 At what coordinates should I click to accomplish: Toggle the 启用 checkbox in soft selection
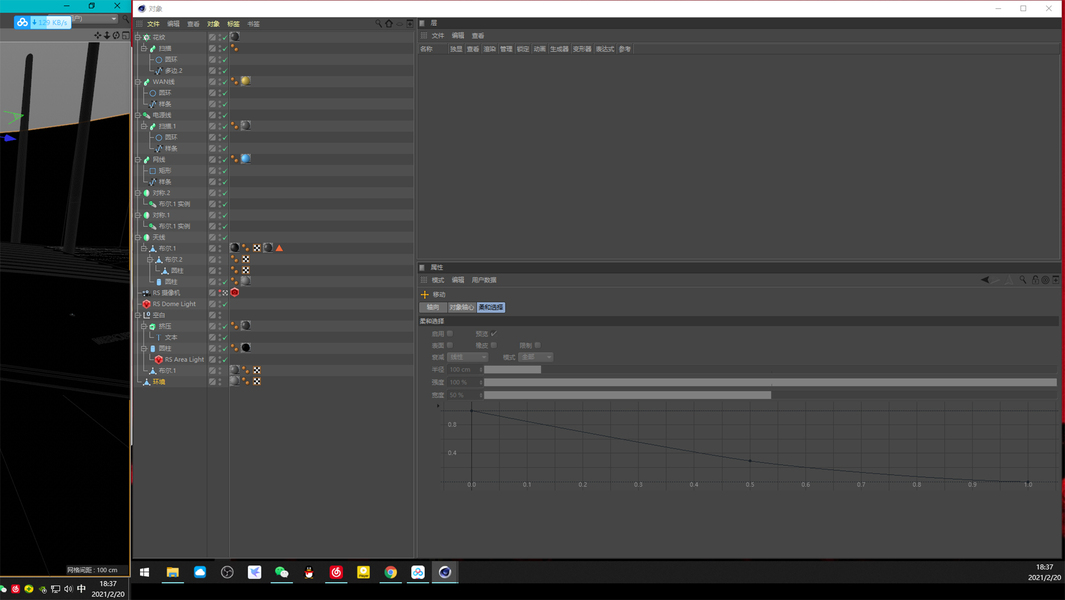click(450, 334)
